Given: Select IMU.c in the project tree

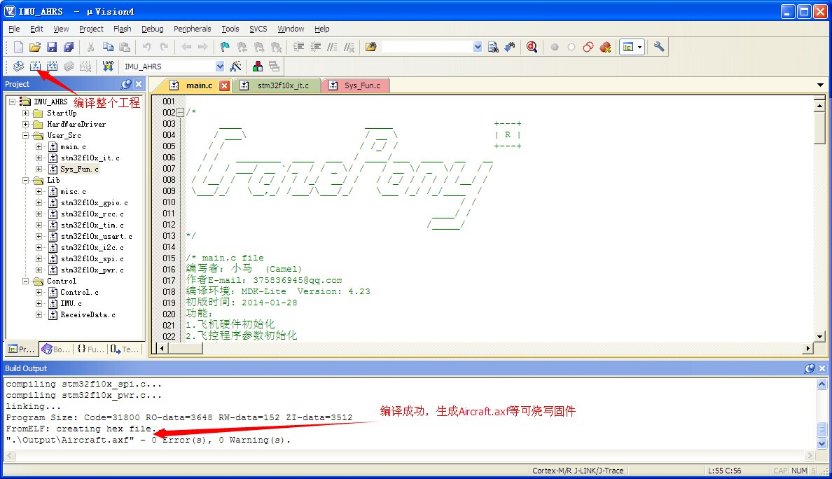Looking at the screenshot, I should coord(73,303).
